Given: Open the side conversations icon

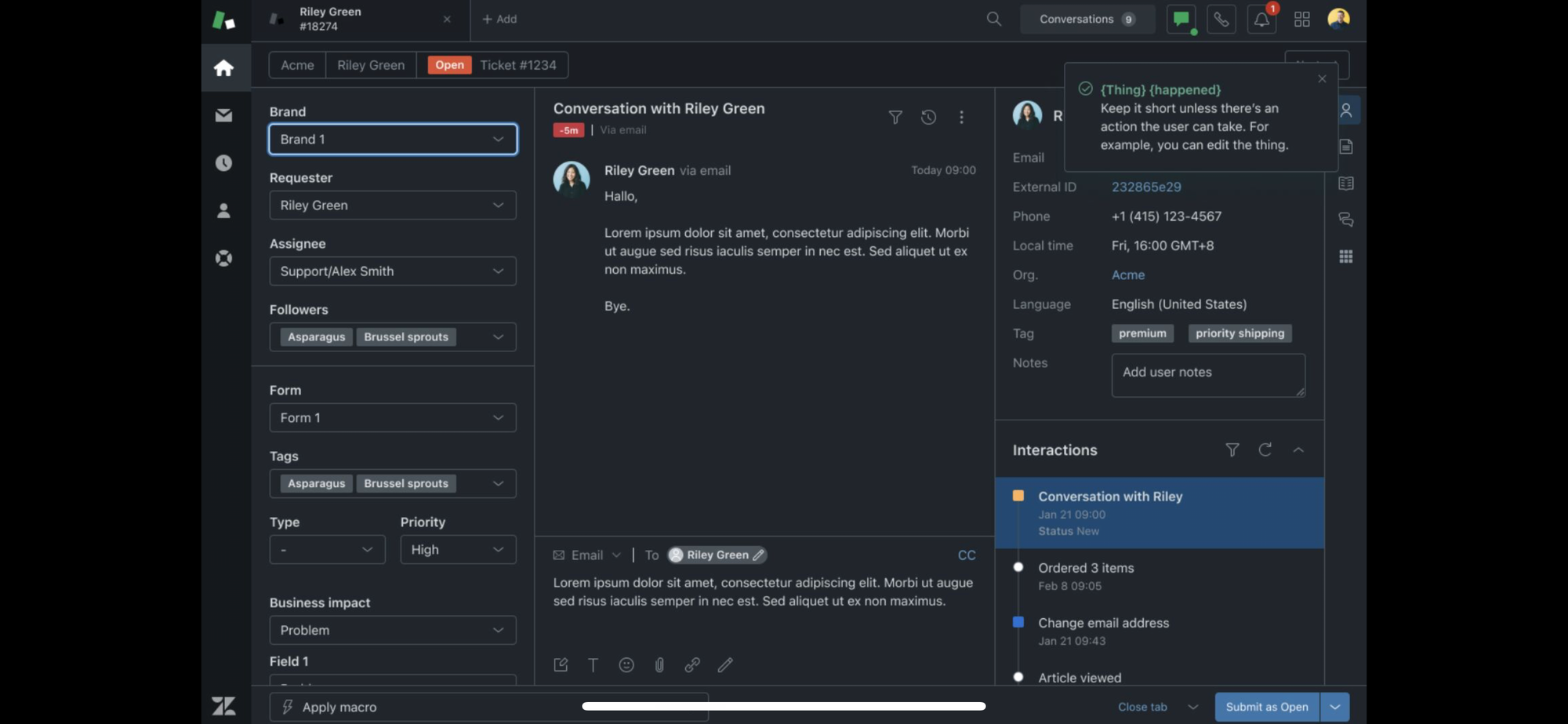Looking at the screenshot, I should click(1346, 220).
